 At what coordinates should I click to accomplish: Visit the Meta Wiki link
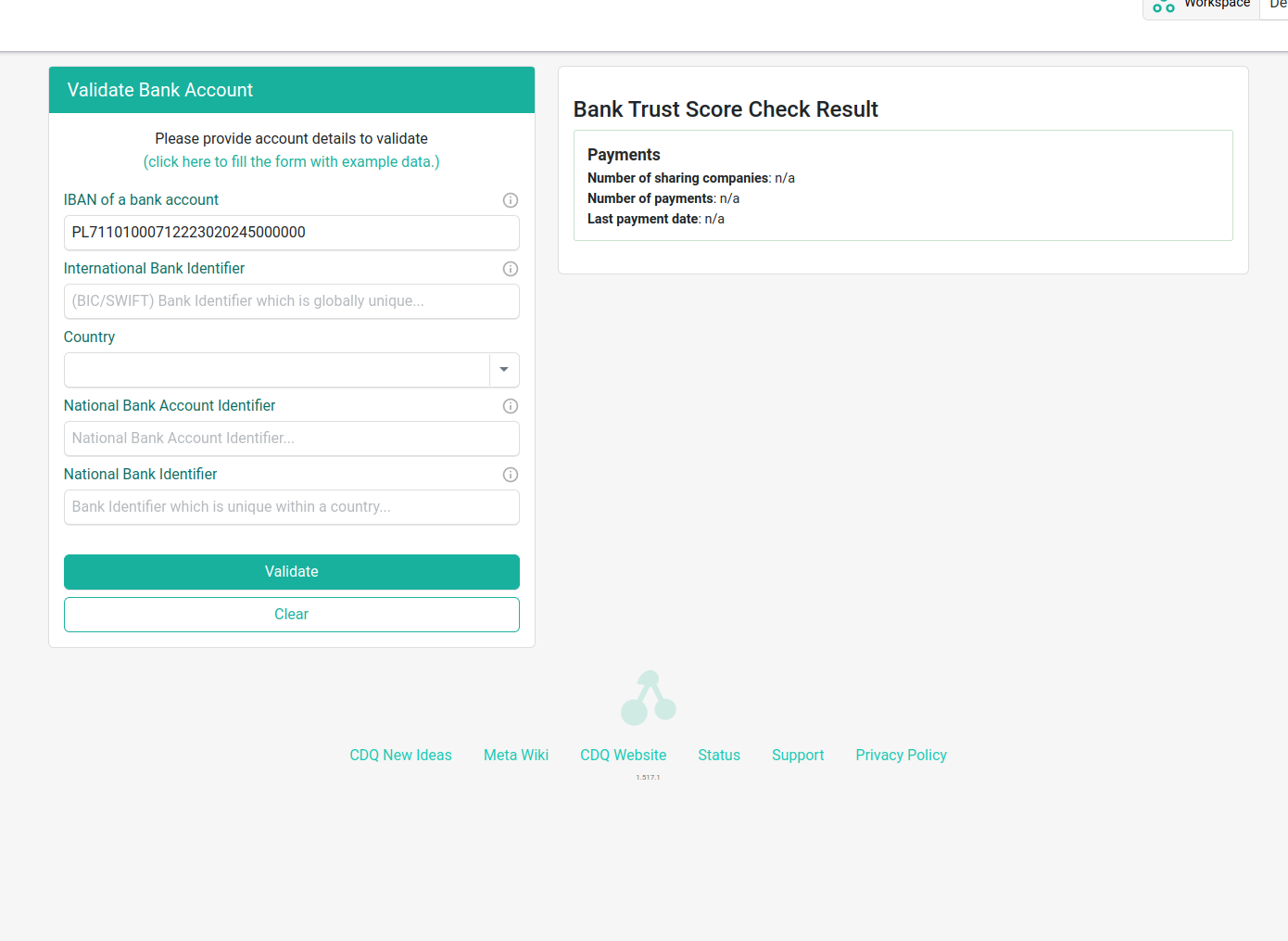tap(516, 756)
